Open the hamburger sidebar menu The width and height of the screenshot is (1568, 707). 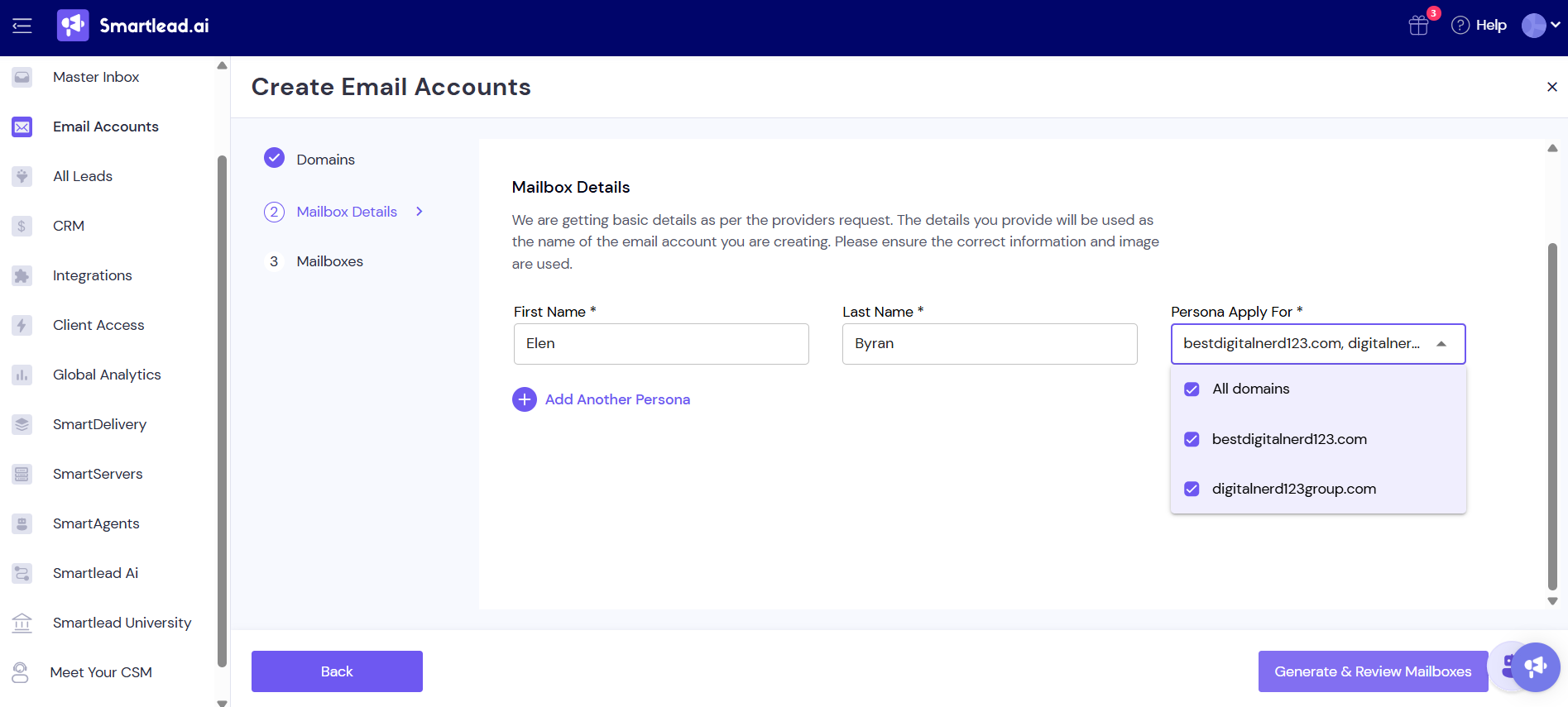(22, 26)
